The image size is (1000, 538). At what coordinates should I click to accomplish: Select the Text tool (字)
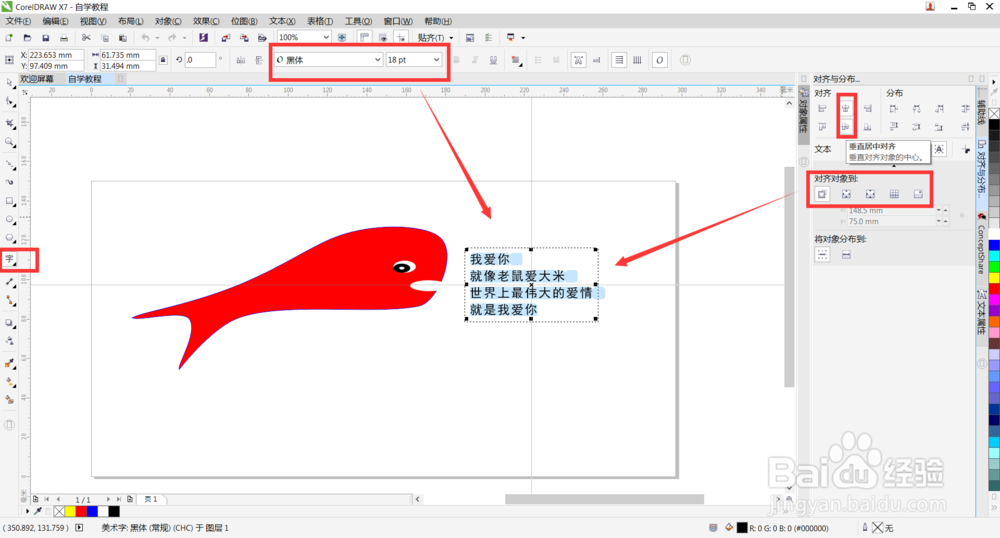pyautogui.click(x=10, y=259)
